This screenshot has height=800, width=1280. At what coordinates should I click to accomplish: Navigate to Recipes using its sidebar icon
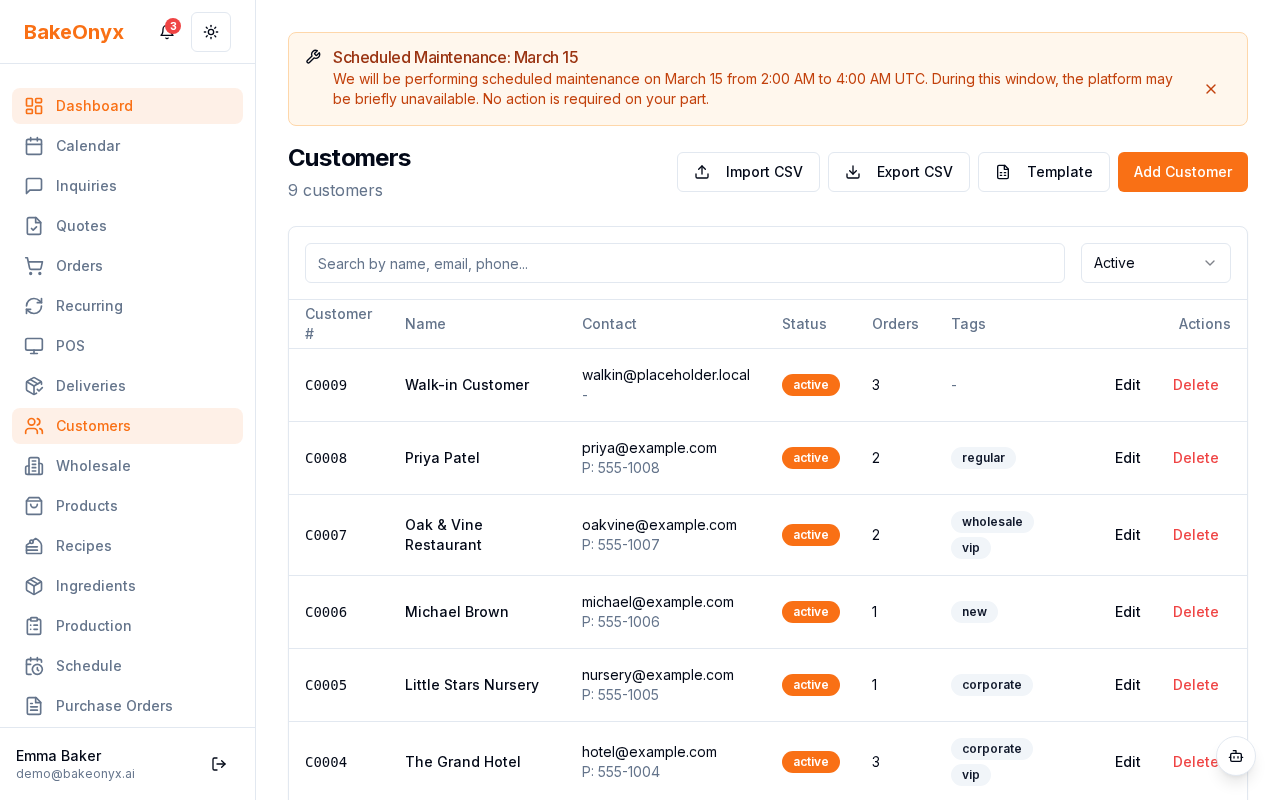click(33, 546)
